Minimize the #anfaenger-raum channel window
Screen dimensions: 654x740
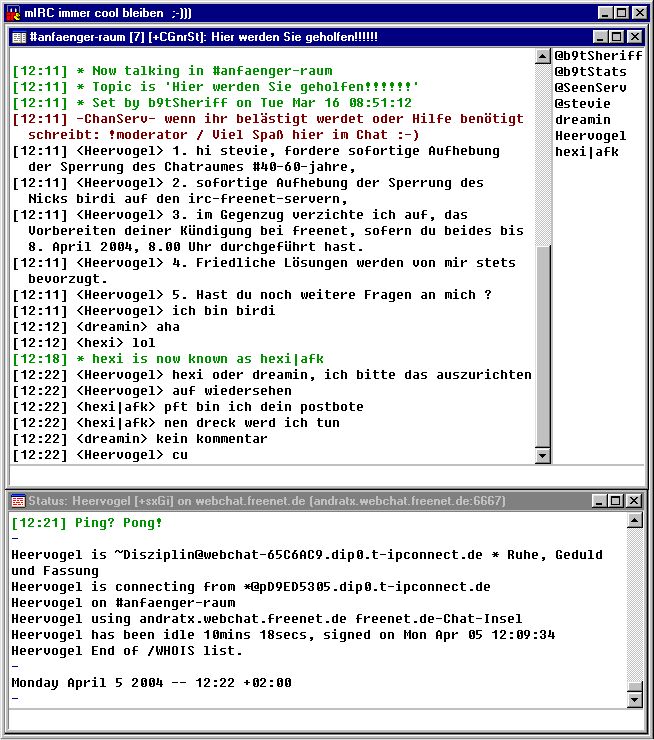pos(600,37)
